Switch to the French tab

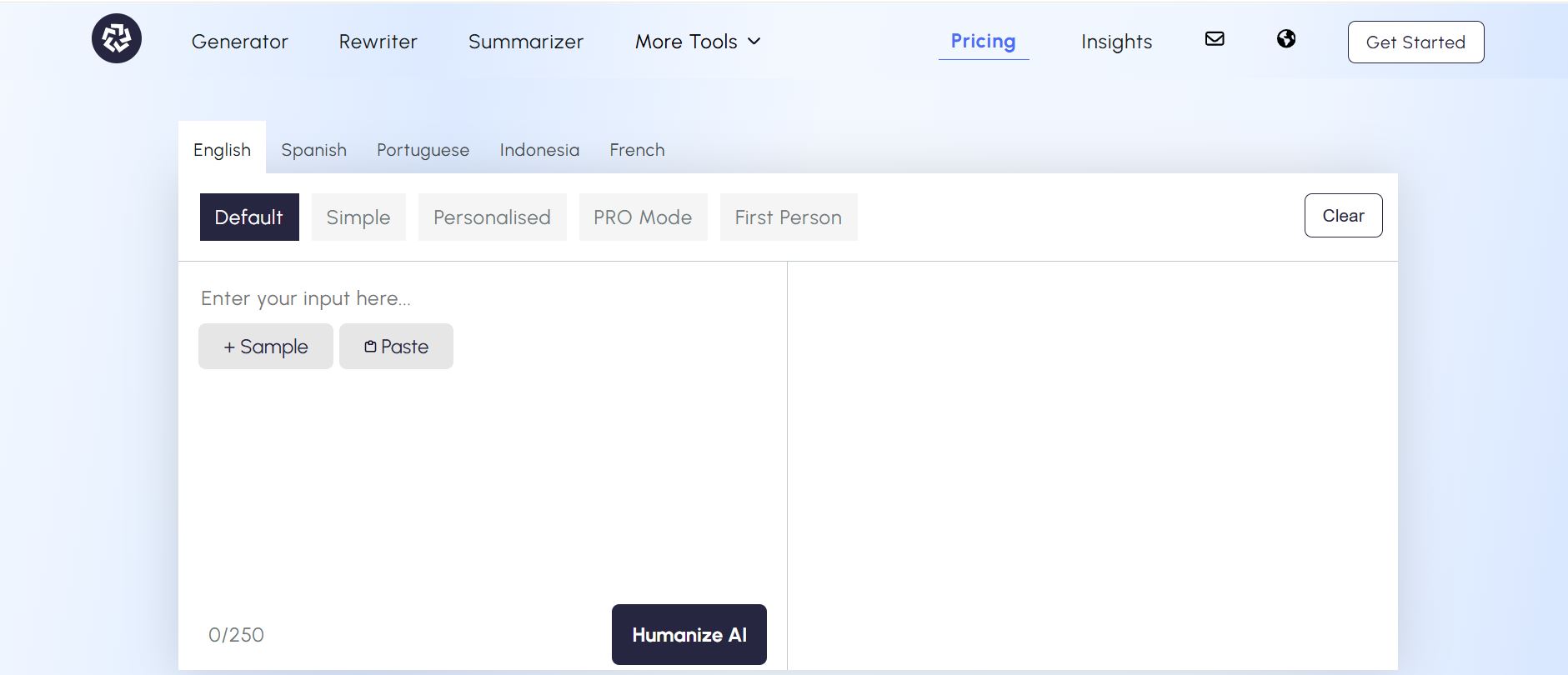[x=637, y=150]
